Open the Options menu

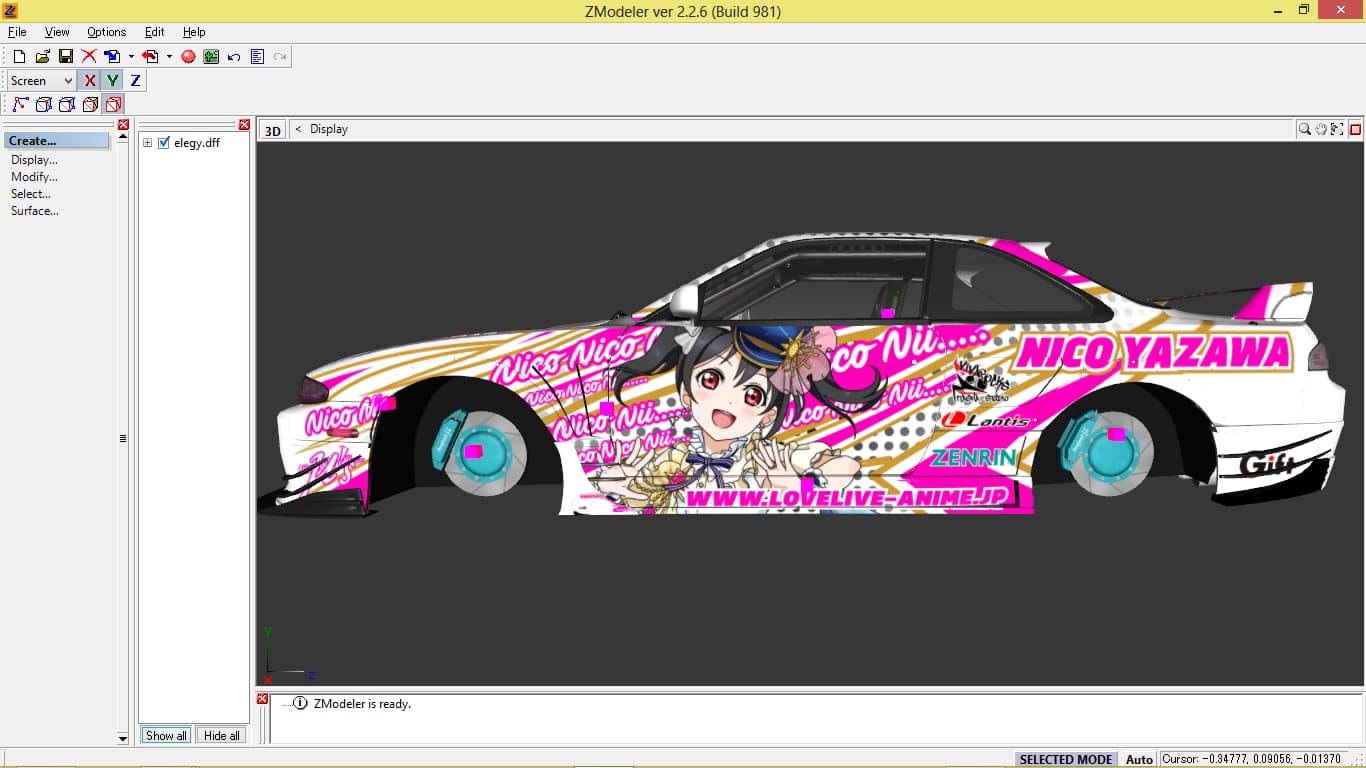click(x=106, y=32)
